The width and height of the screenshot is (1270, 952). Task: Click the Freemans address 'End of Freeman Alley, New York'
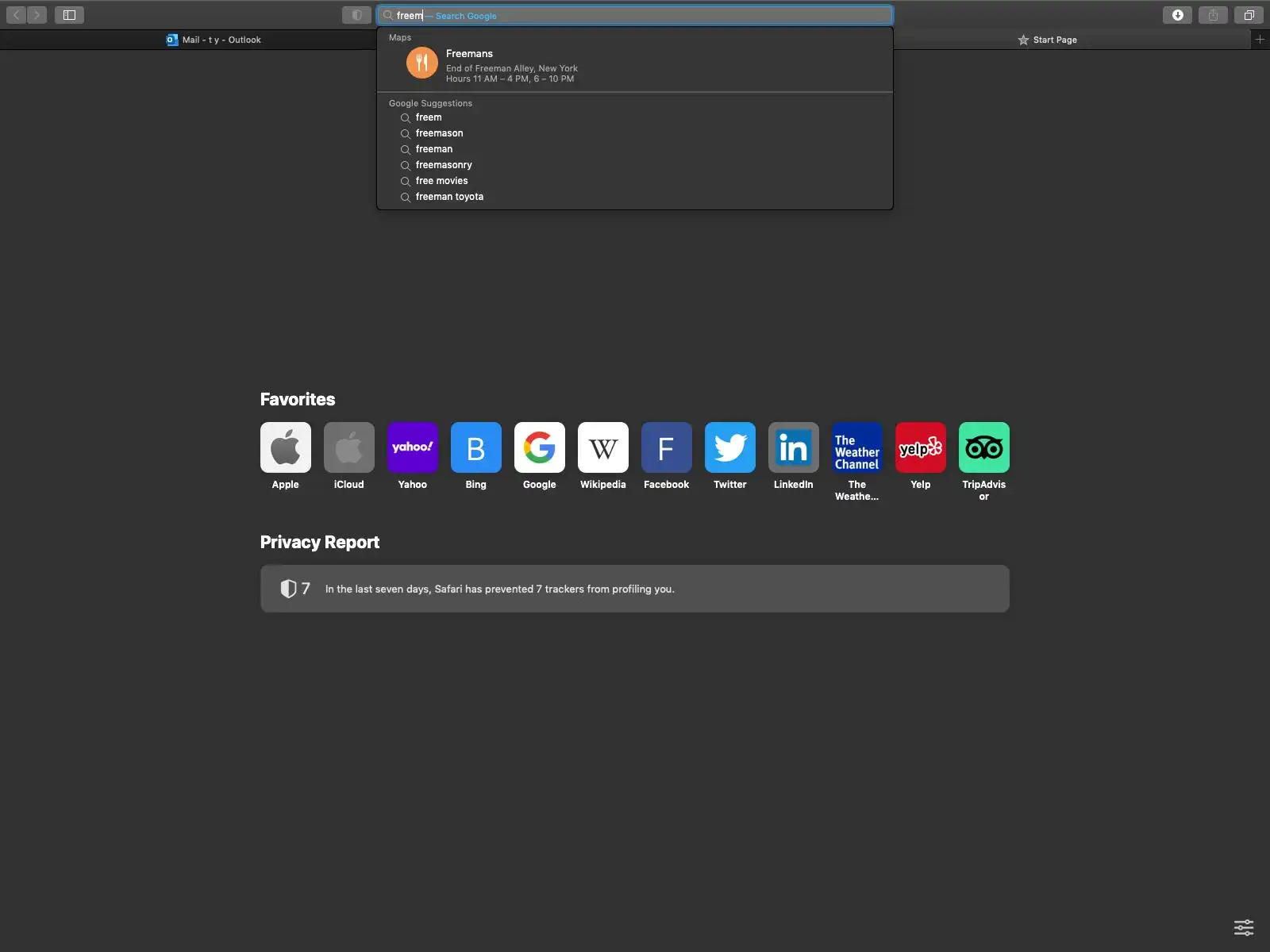tap(512, 68)
